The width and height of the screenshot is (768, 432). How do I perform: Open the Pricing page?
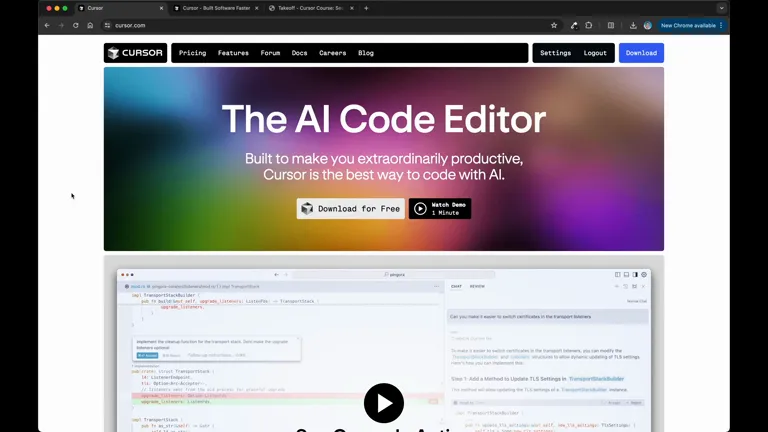[192, 53]
